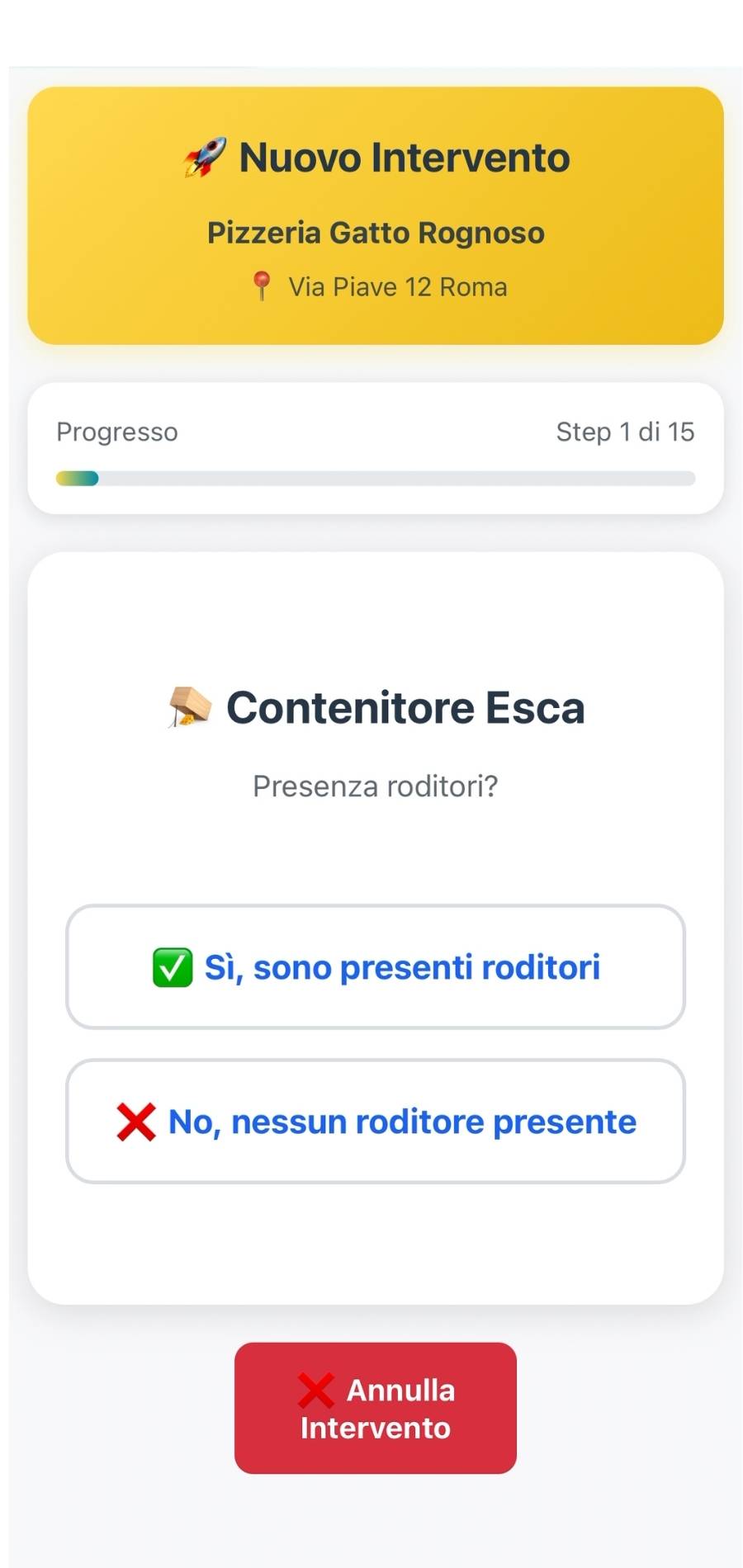Tap the "Step 1 di 15" indicator
The height and width of the screenshot is (1568, 743).
(625, 432)
